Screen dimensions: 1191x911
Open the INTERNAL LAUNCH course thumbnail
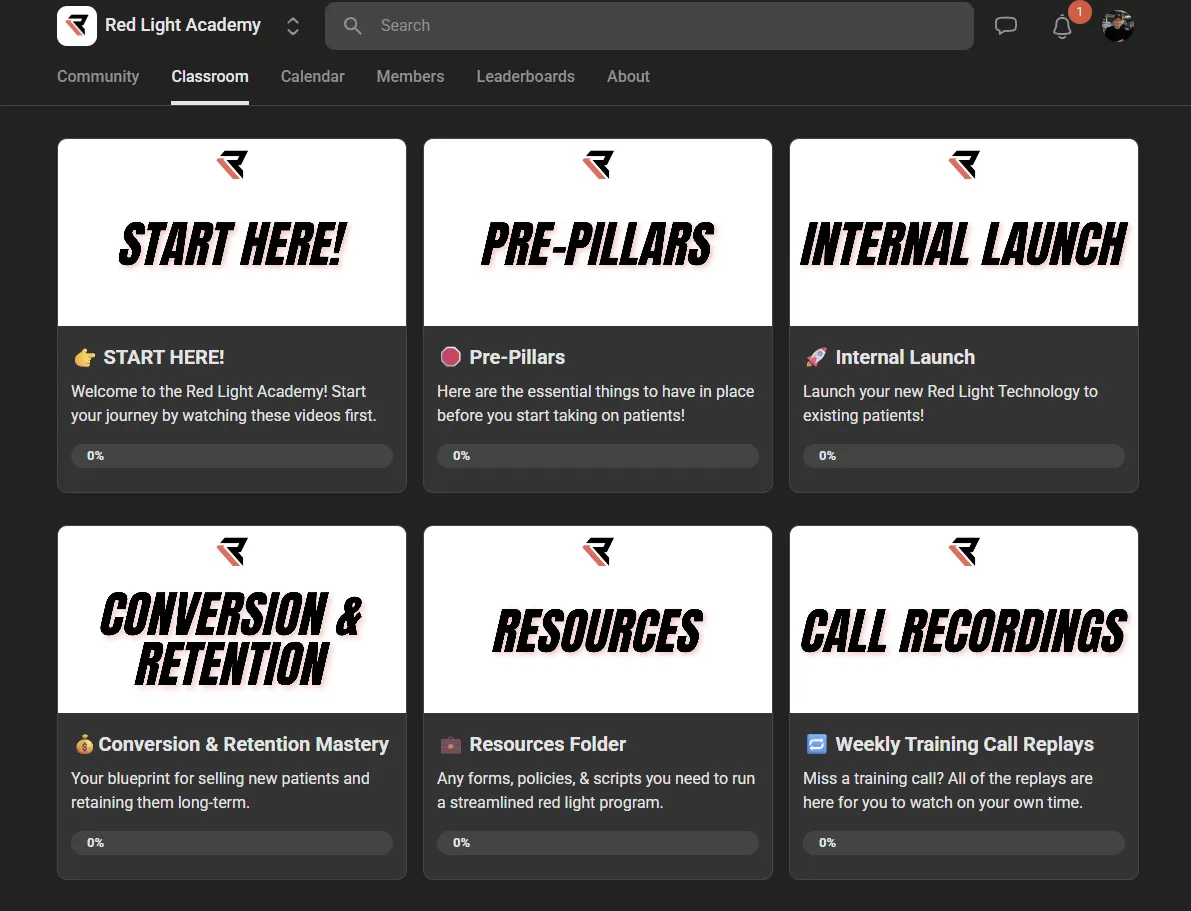964,232
